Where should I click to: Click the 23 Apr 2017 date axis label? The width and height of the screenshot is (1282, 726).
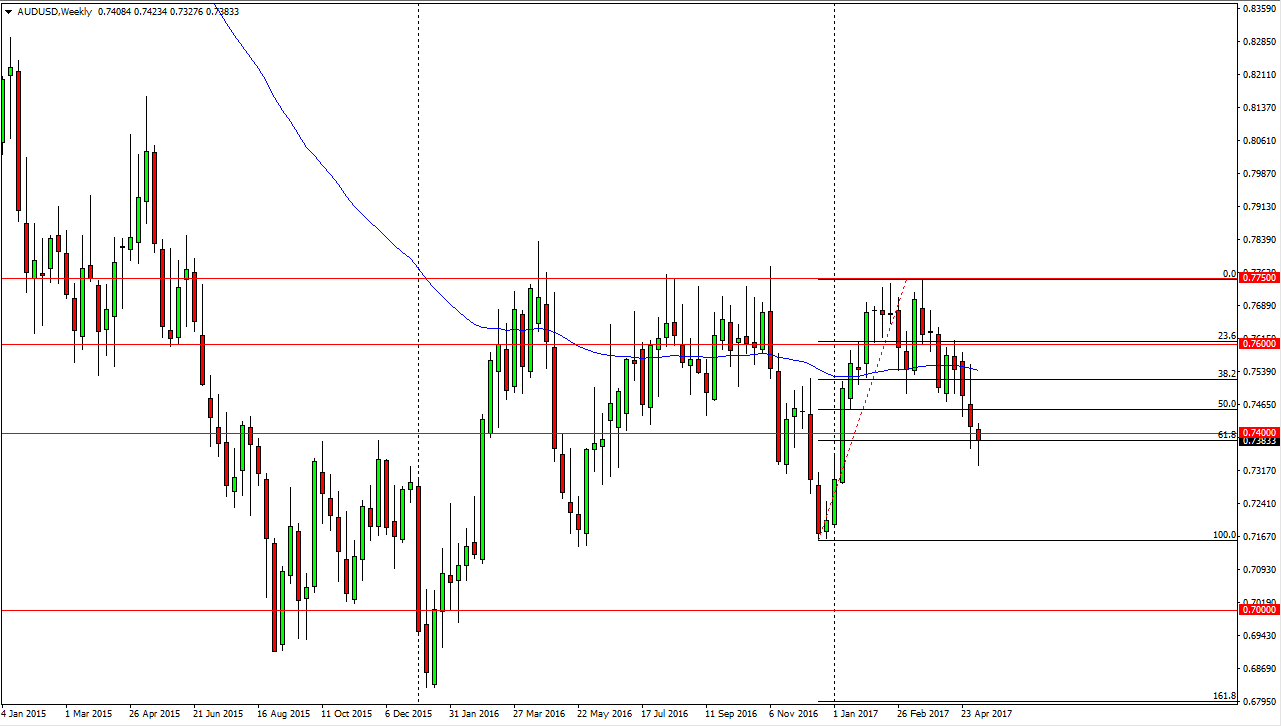(x=988, y=715)
